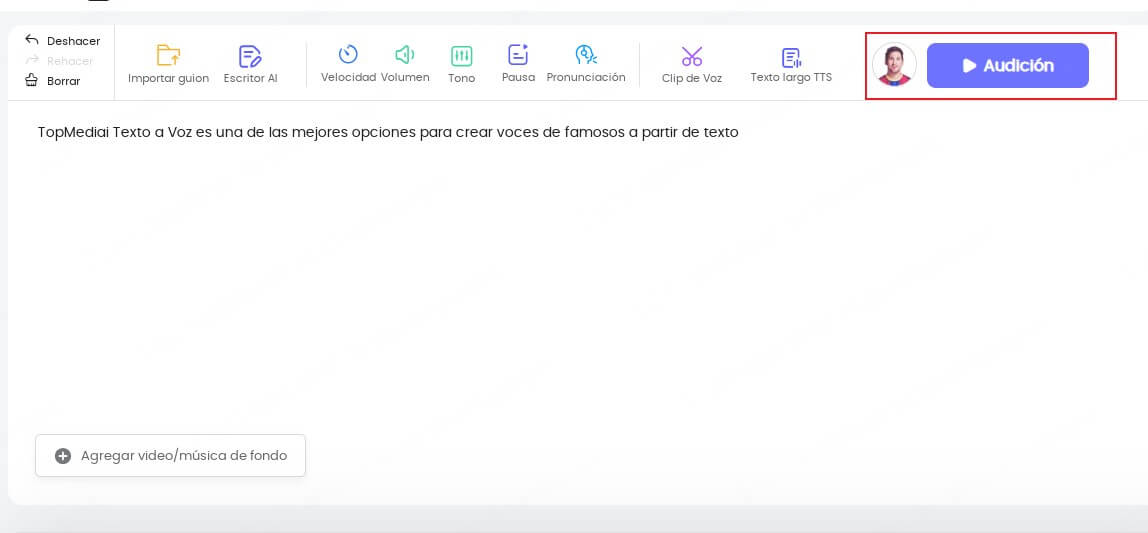Open Texto largo TTS option
The width and height of the screenshot is (1148, 533).
click(x=791, y=64)
